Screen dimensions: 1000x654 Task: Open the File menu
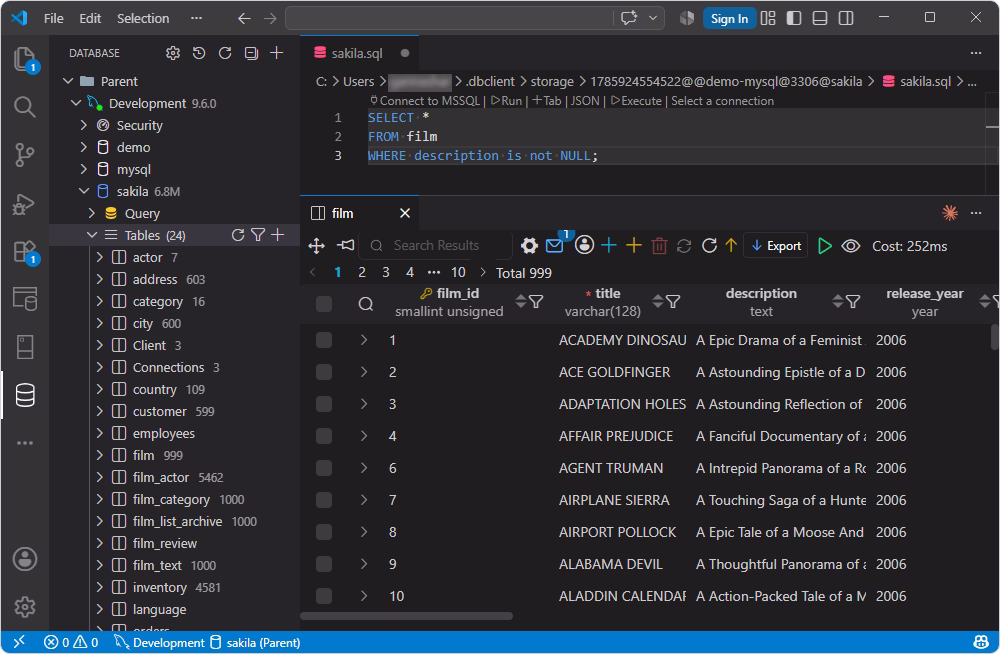tap(54, 19)
